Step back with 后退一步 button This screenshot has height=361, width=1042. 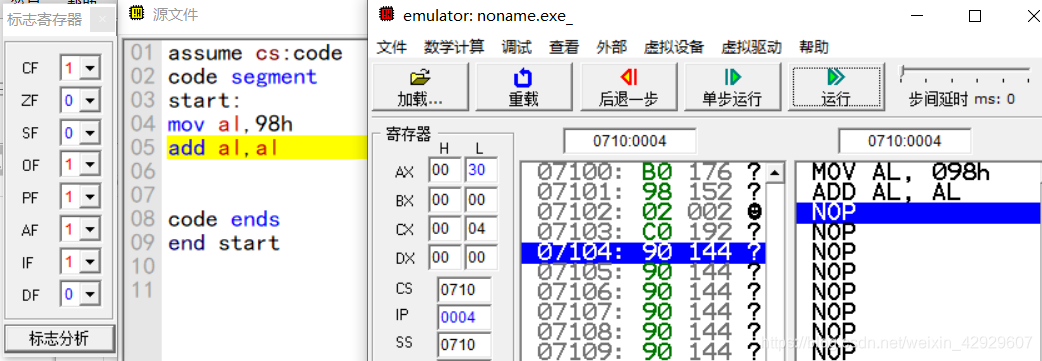[x=628, y=86]
